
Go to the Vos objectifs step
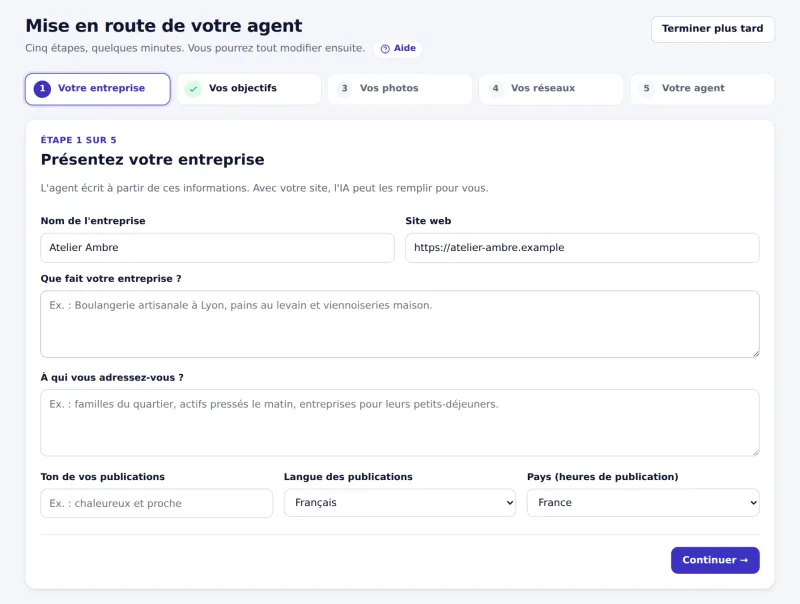(x=249, y=89)
